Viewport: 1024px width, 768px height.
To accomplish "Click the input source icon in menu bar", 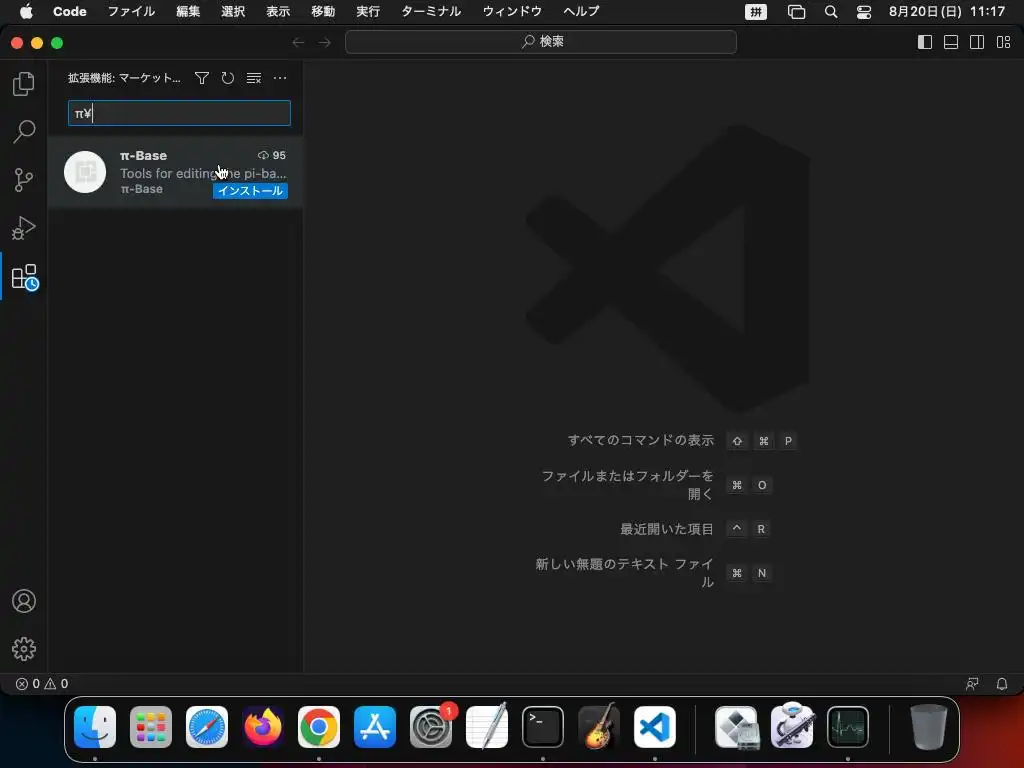I will (756, 12).
